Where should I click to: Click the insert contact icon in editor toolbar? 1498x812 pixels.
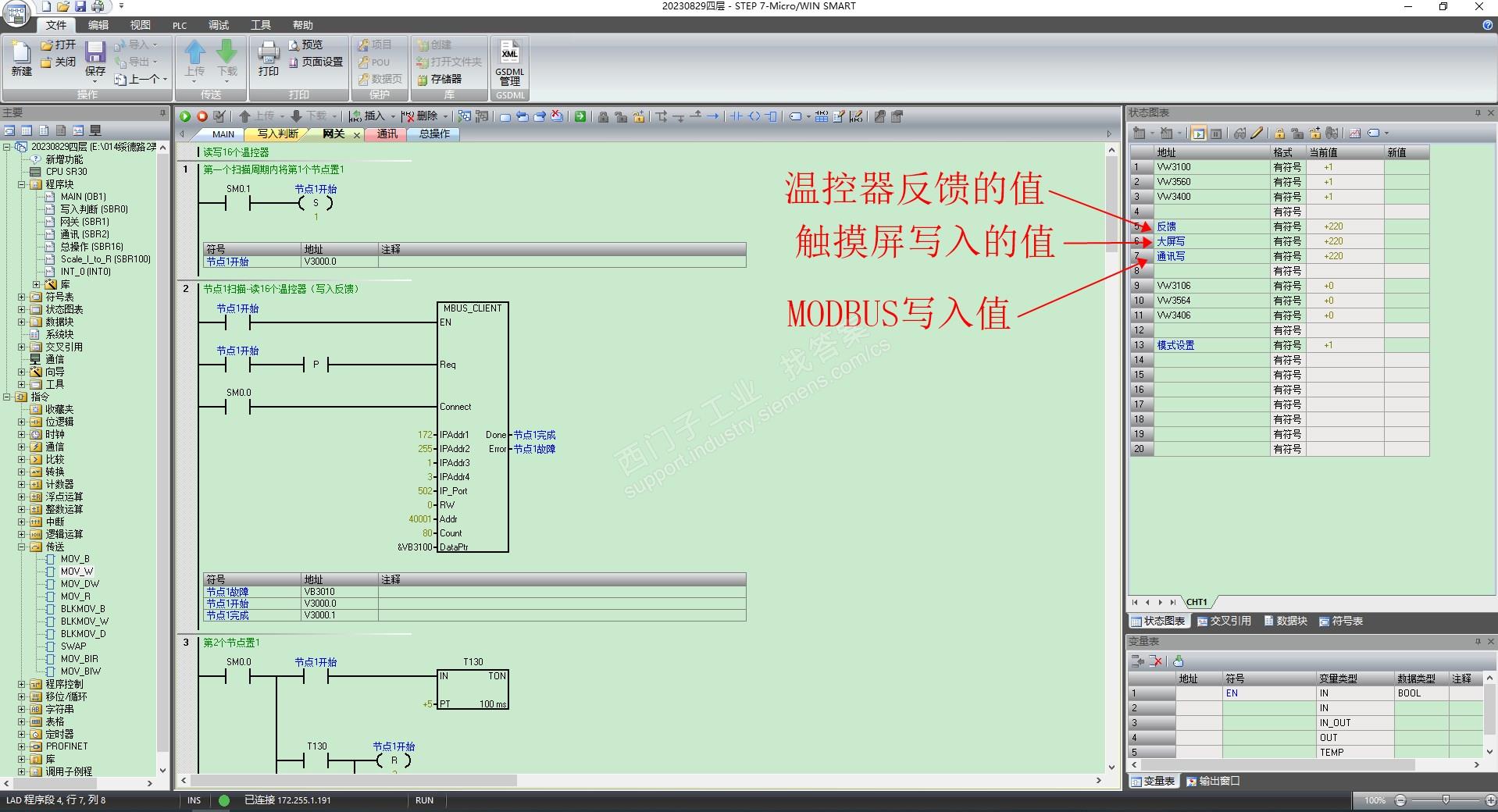pos(737,116)
